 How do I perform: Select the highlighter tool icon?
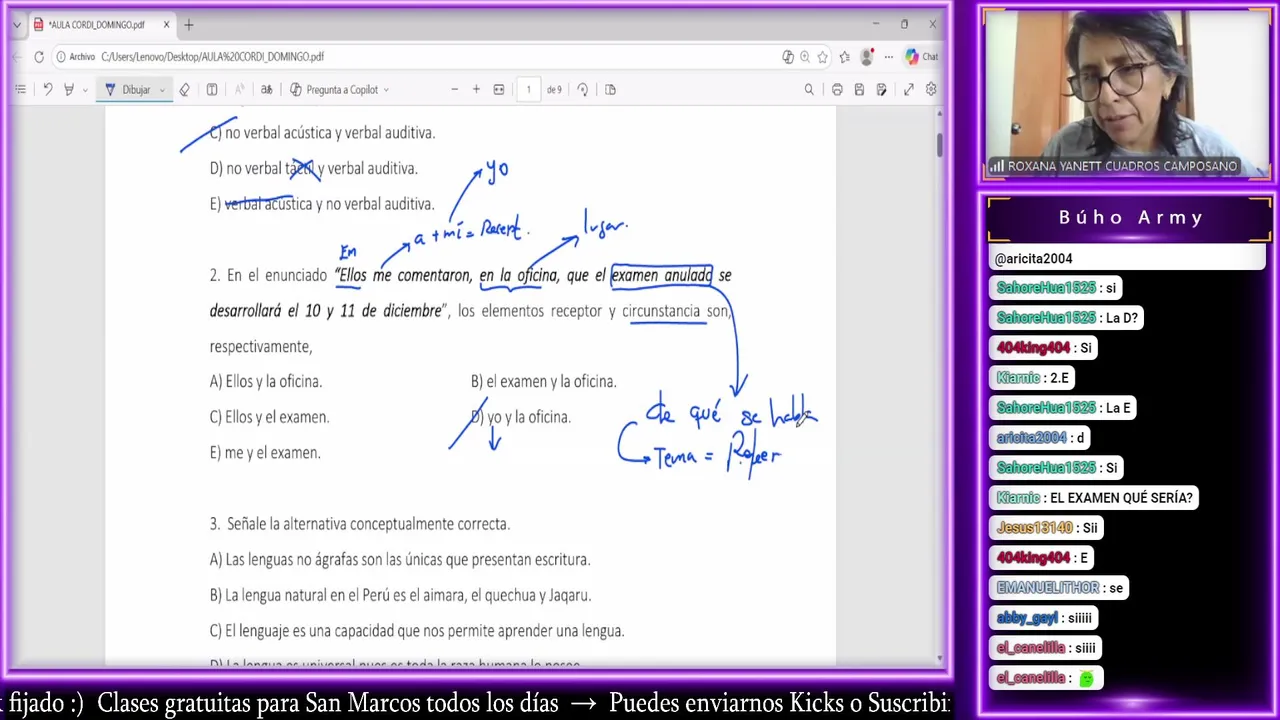[x=69, y=90]
